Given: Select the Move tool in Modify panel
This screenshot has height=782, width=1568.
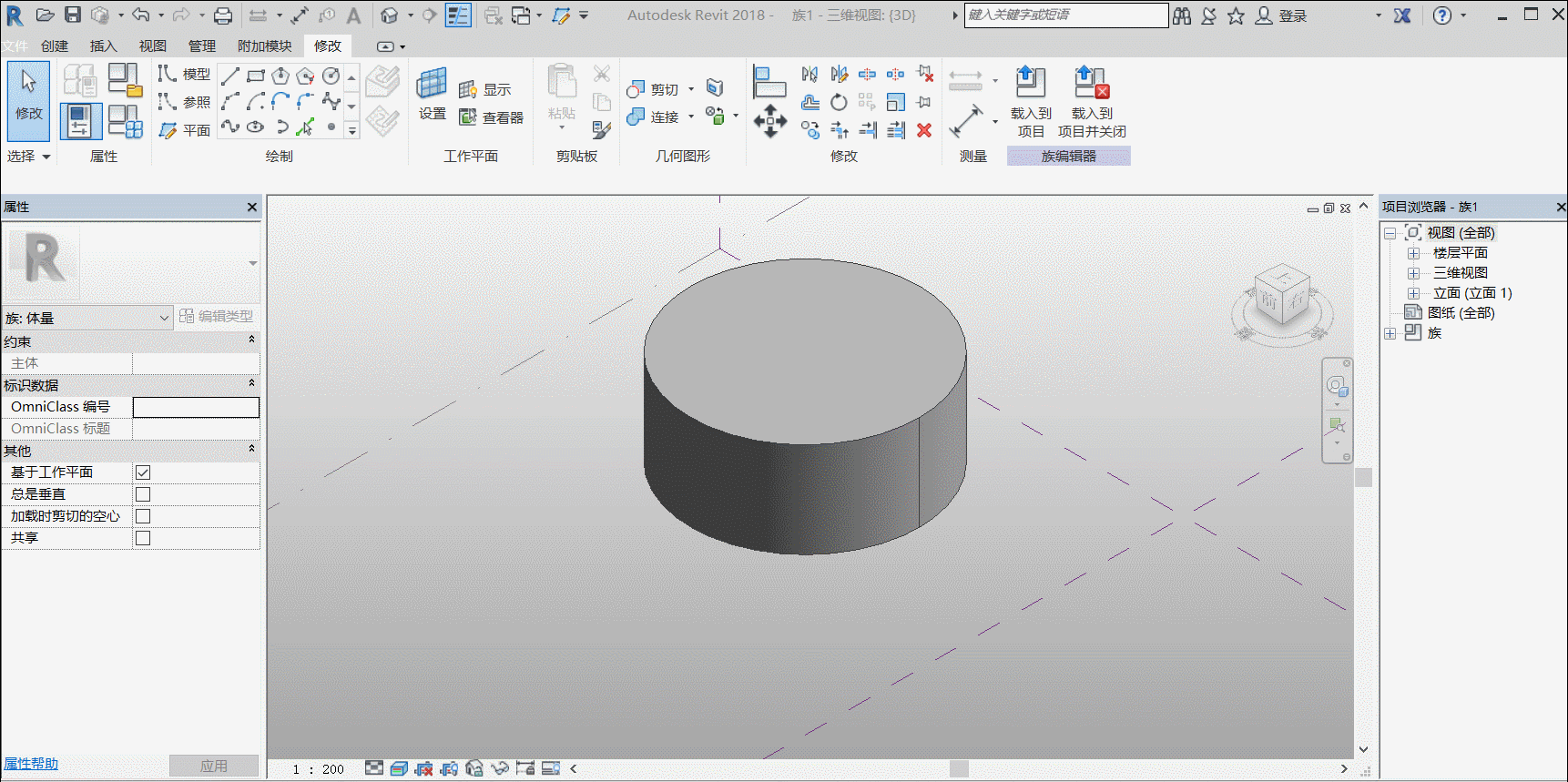Looking at the screenshot, I should click(770, 121).
